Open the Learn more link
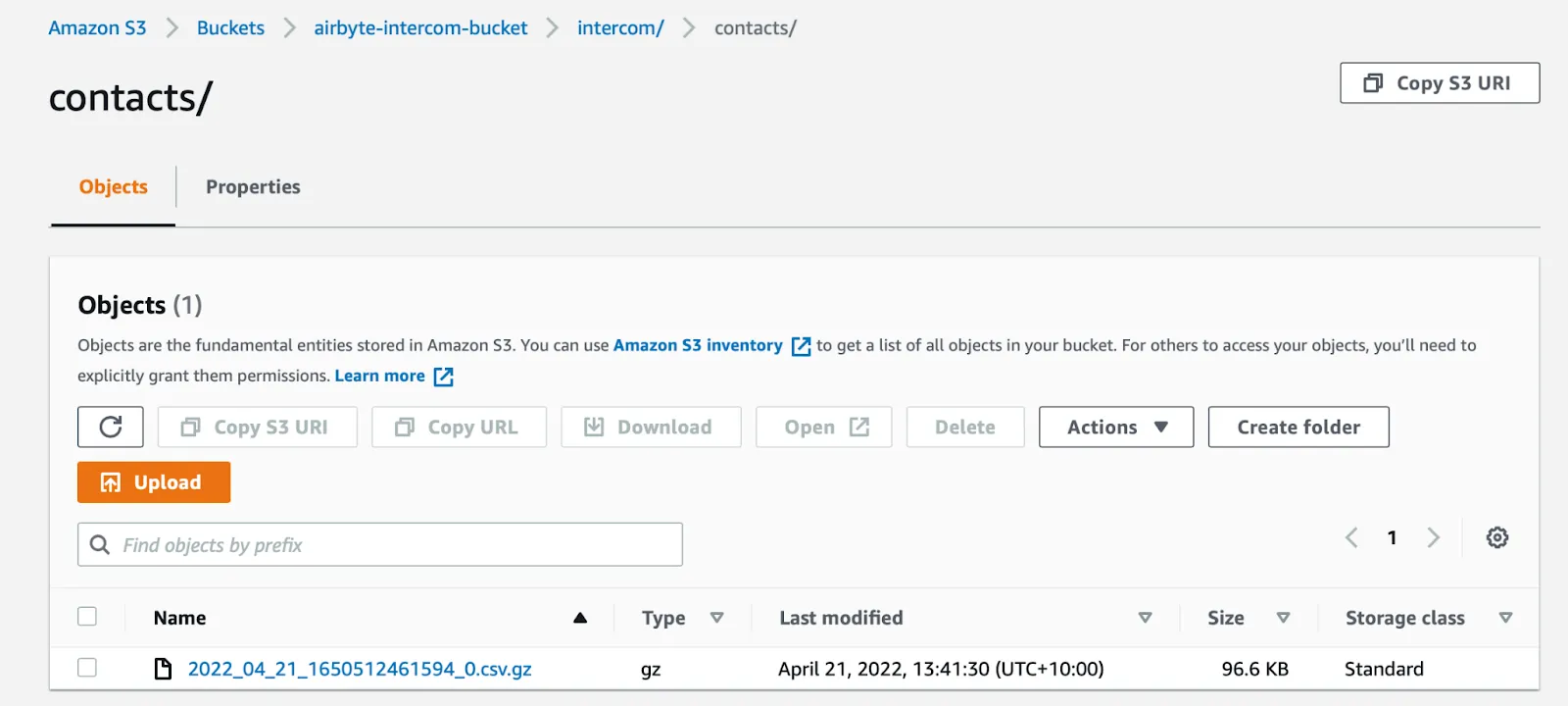Screen dimensions: 1568x706 (380, 376)
